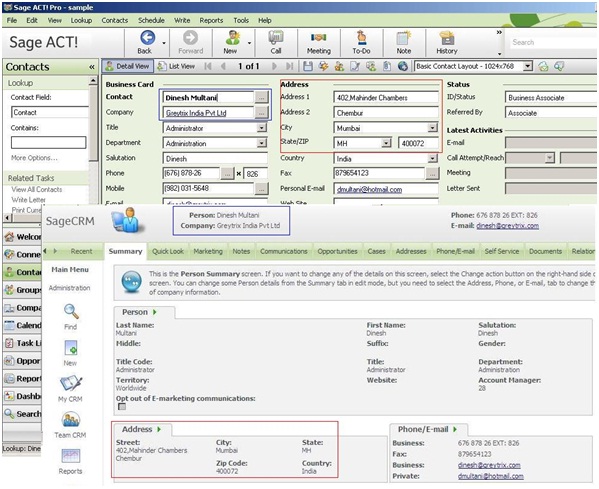Expand the Person section arrow
Viewport: 599px width, 489px height.
pos(155,312)
